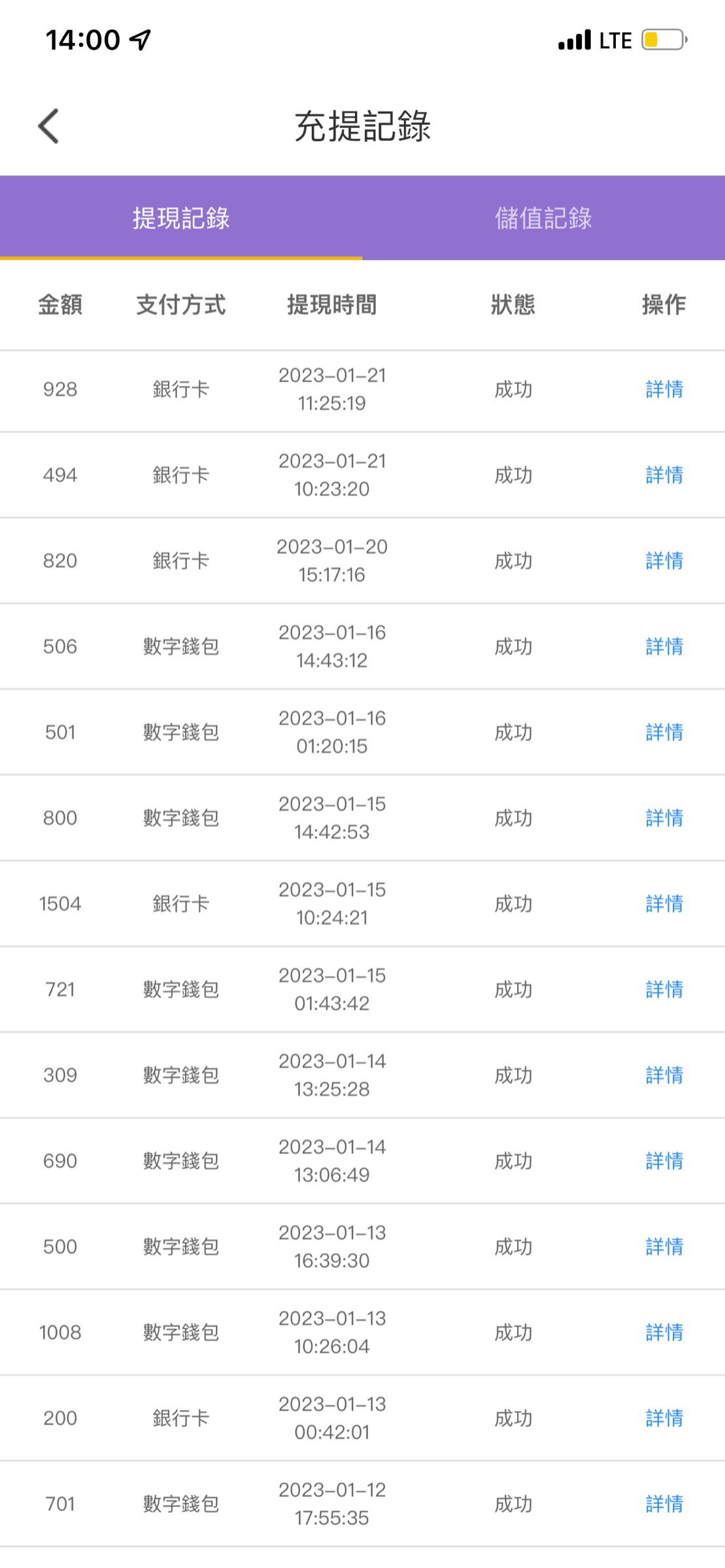
Task: Select the 提現記錄 tab
Action: (181, 218)
